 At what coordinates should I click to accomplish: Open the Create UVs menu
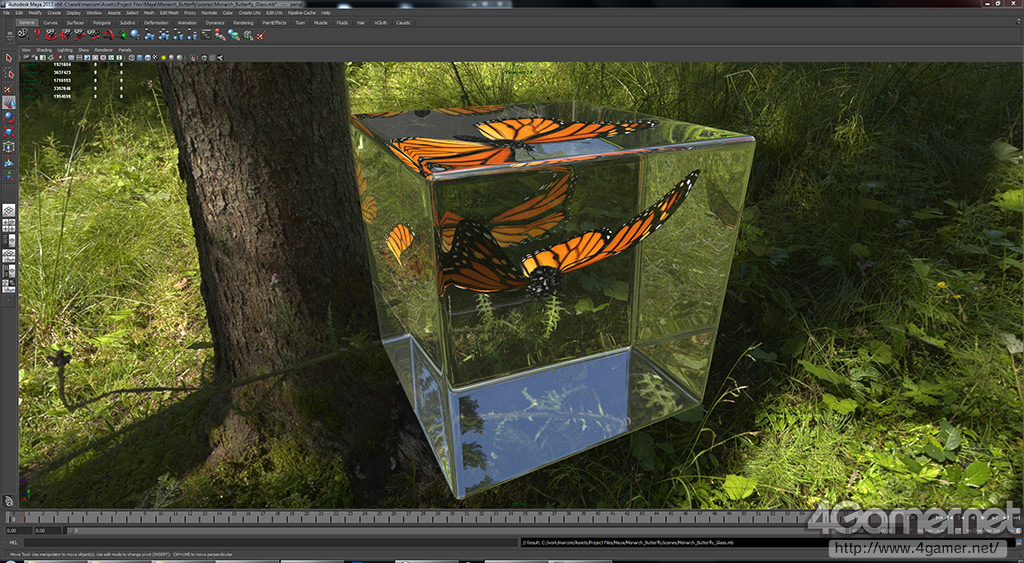(x=249, y=12)
